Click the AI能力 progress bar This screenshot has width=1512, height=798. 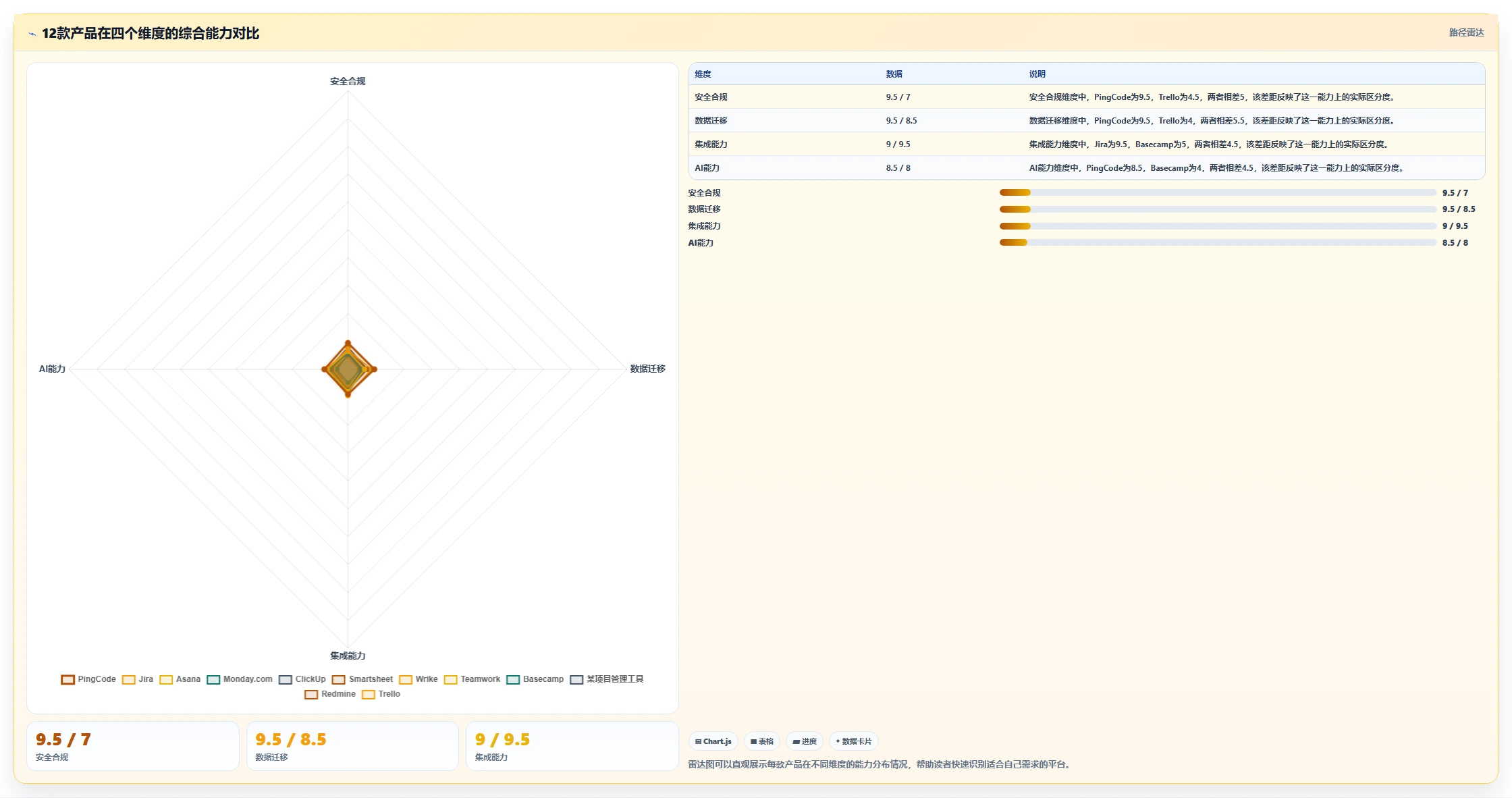[1218, 242]
